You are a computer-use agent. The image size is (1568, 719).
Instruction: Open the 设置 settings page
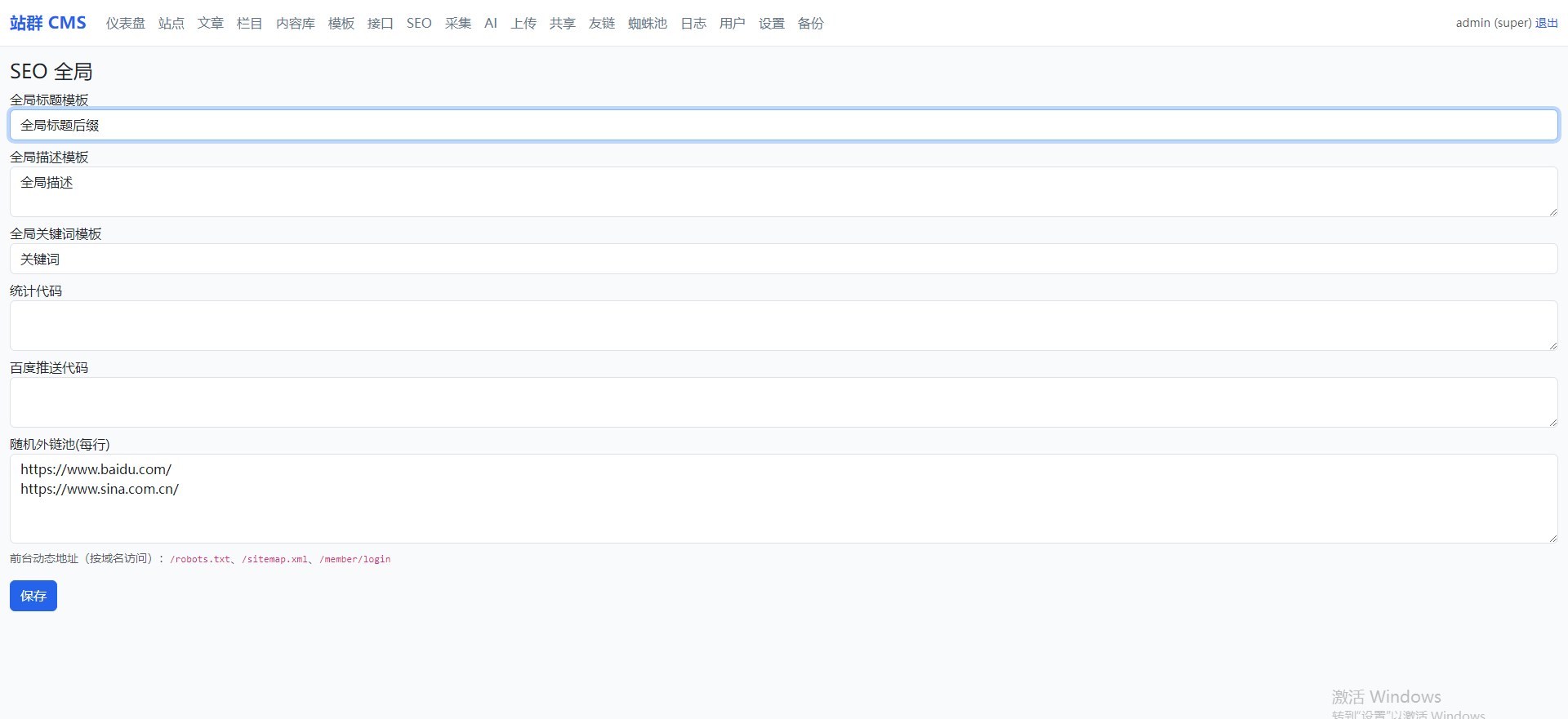pyautogui.click(x=771, y=24)
